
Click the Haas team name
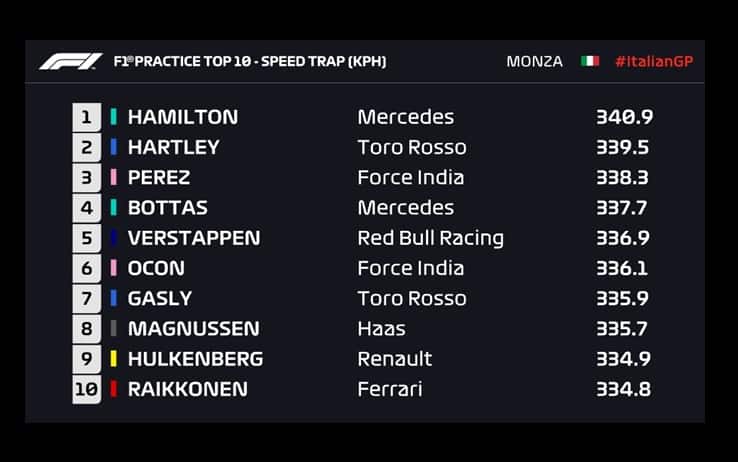(x=380, y=329)
